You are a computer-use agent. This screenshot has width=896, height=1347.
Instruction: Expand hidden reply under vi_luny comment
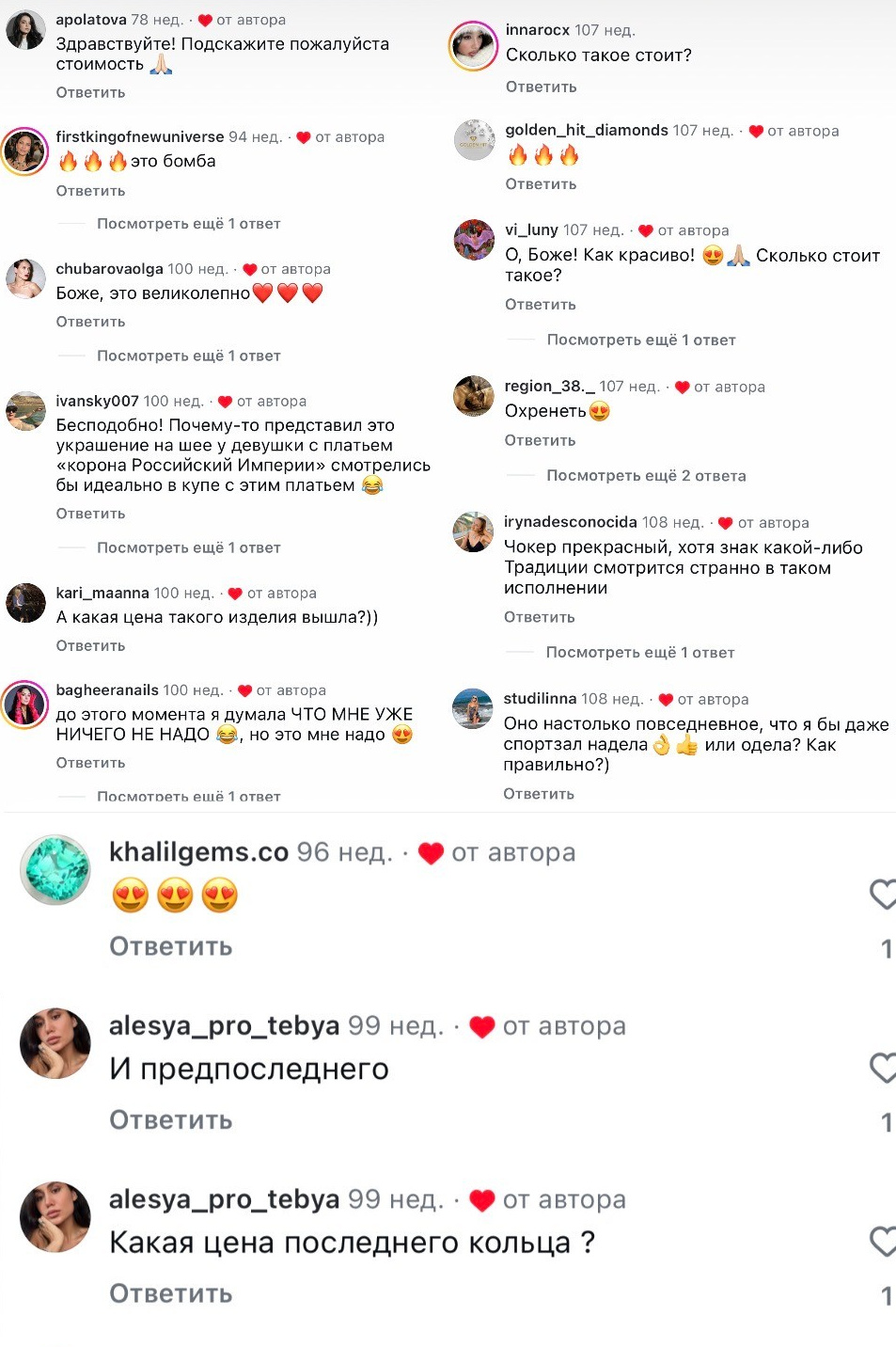pyautogui.click(x=641, y=340)
